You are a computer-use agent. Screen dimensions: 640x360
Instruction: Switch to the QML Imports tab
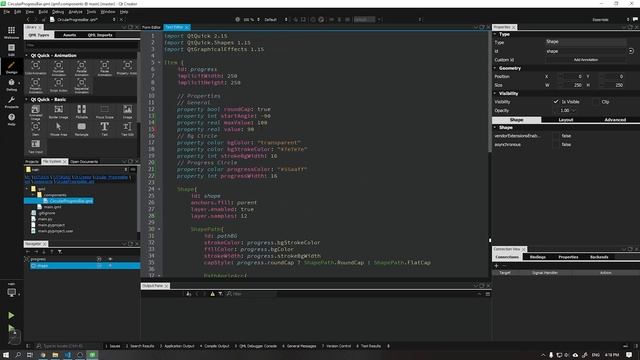[x=100, y=35]
